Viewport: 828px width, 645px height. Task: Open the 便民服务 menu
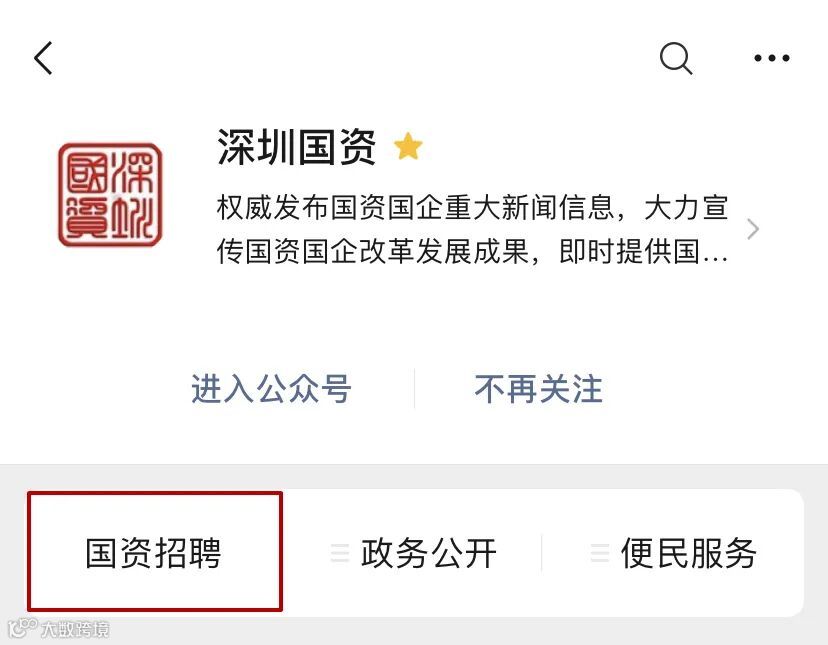(x=689, y=553)
